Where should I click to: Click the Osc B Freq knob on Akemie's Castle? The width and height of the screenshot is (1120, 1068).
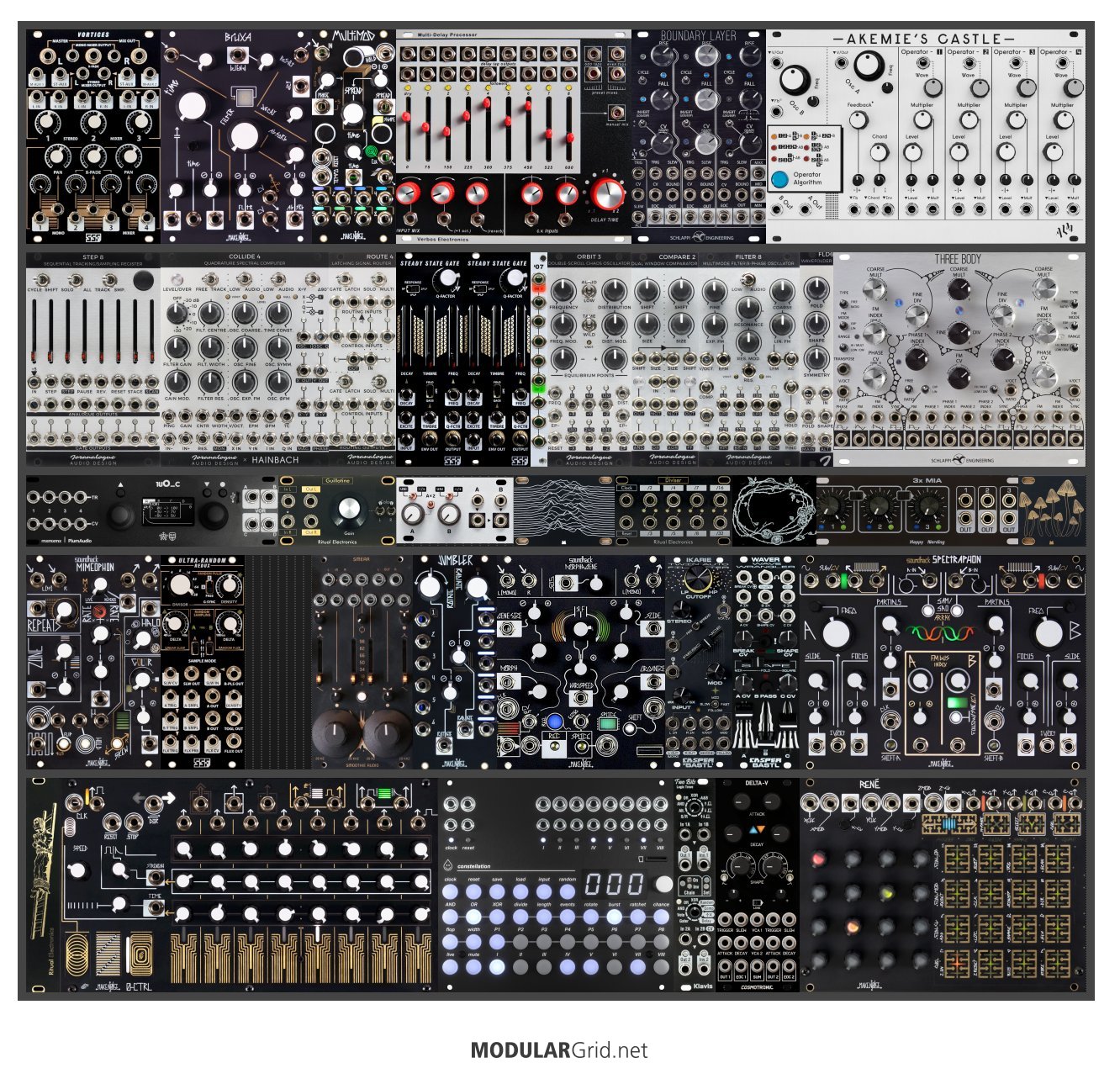coord(795,81)
